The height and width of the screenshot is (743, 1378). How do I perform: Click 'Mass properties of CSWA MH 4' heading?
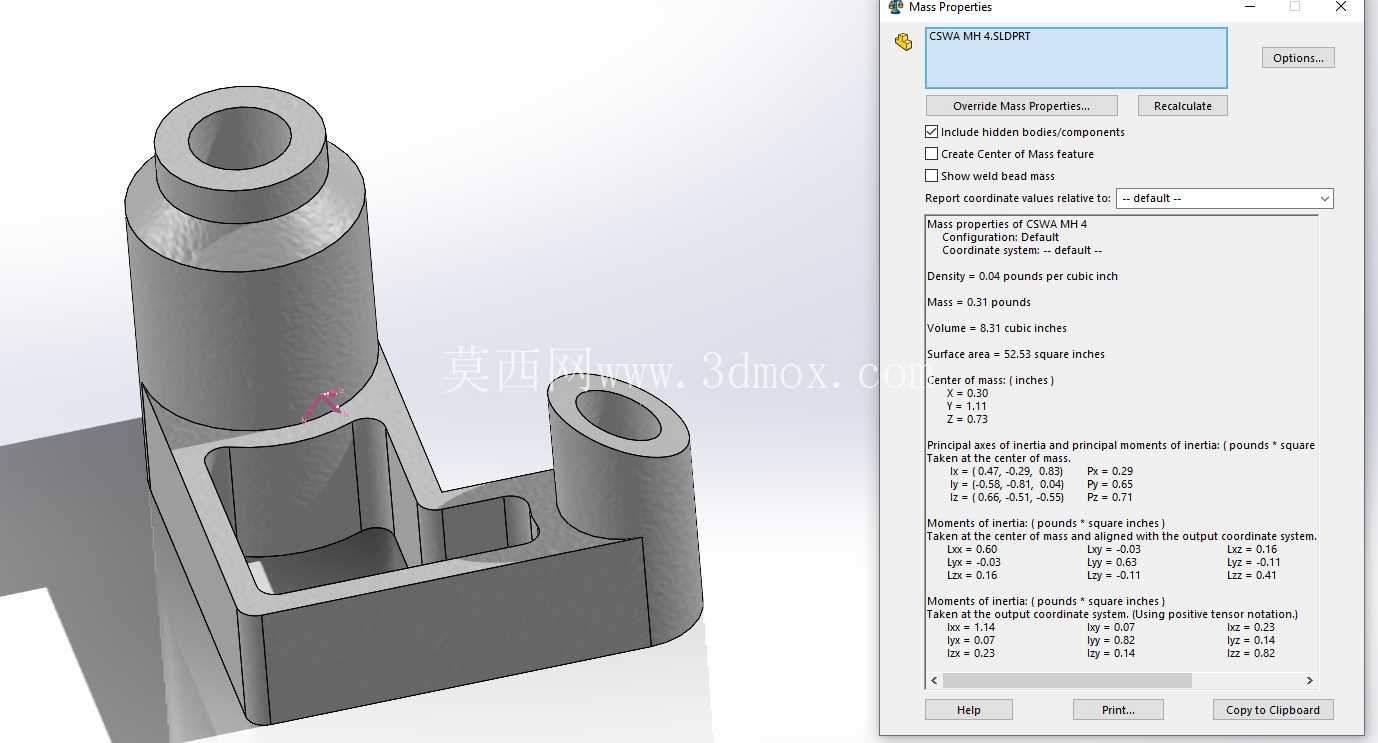point(1007,224)
